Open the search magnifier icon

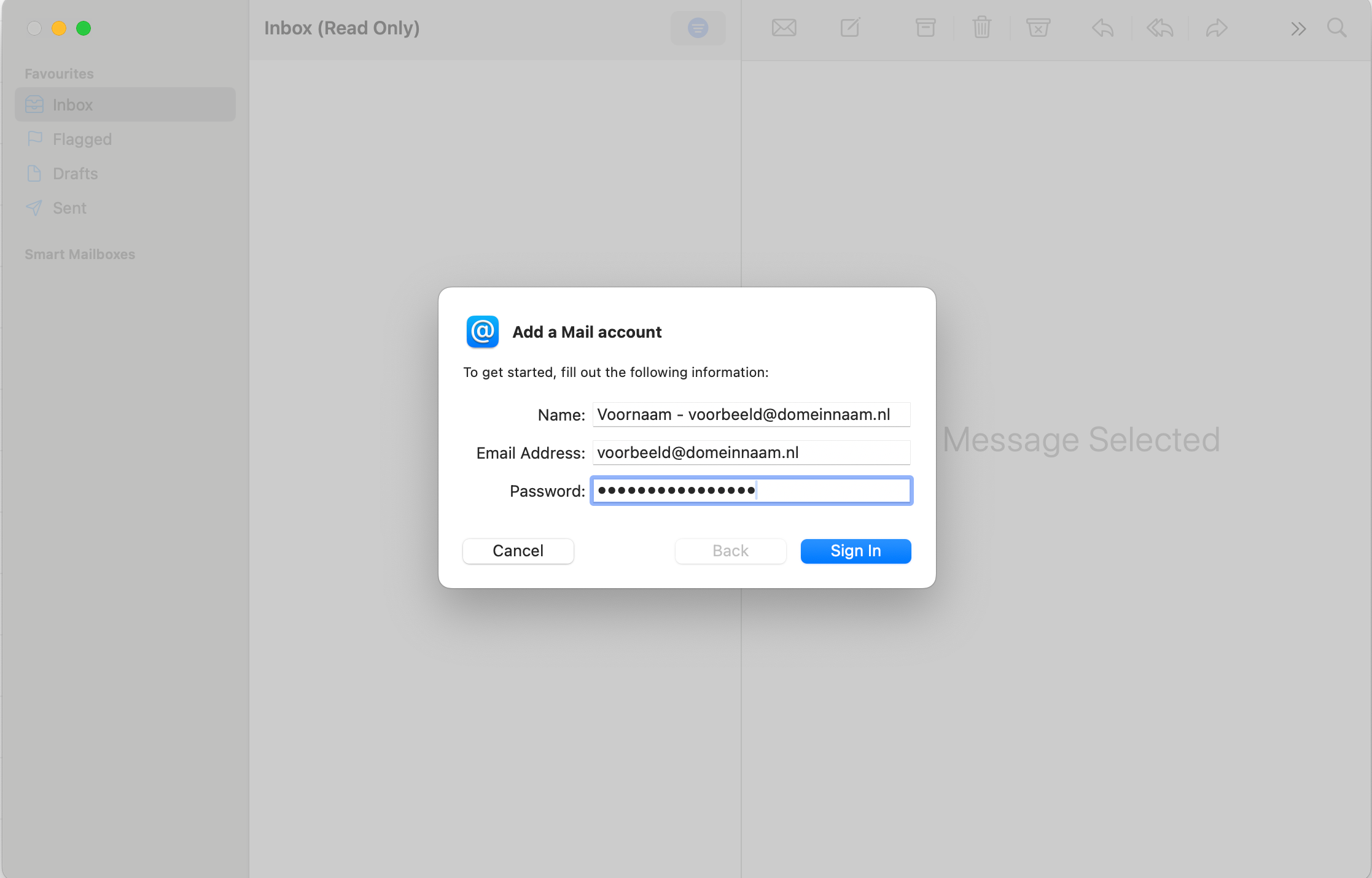point(1336,28)
